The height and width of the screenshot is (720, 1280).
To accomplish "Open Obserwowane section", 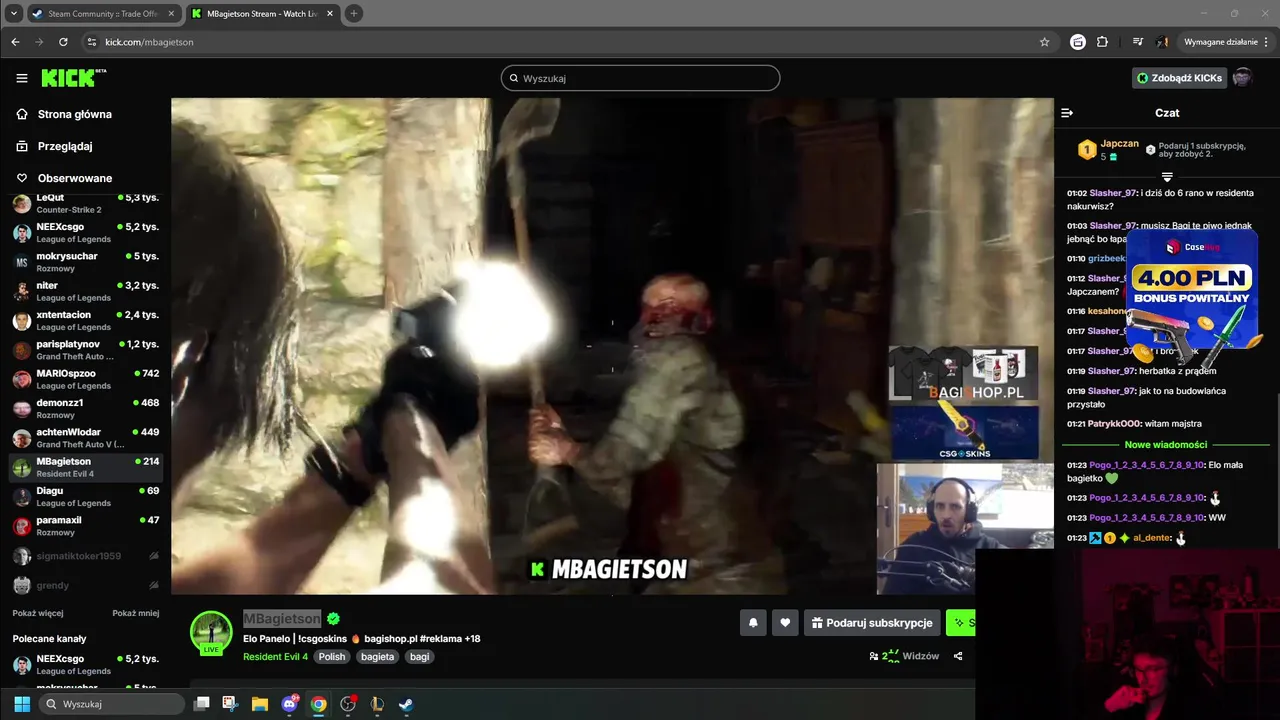I will click(63, 178).
